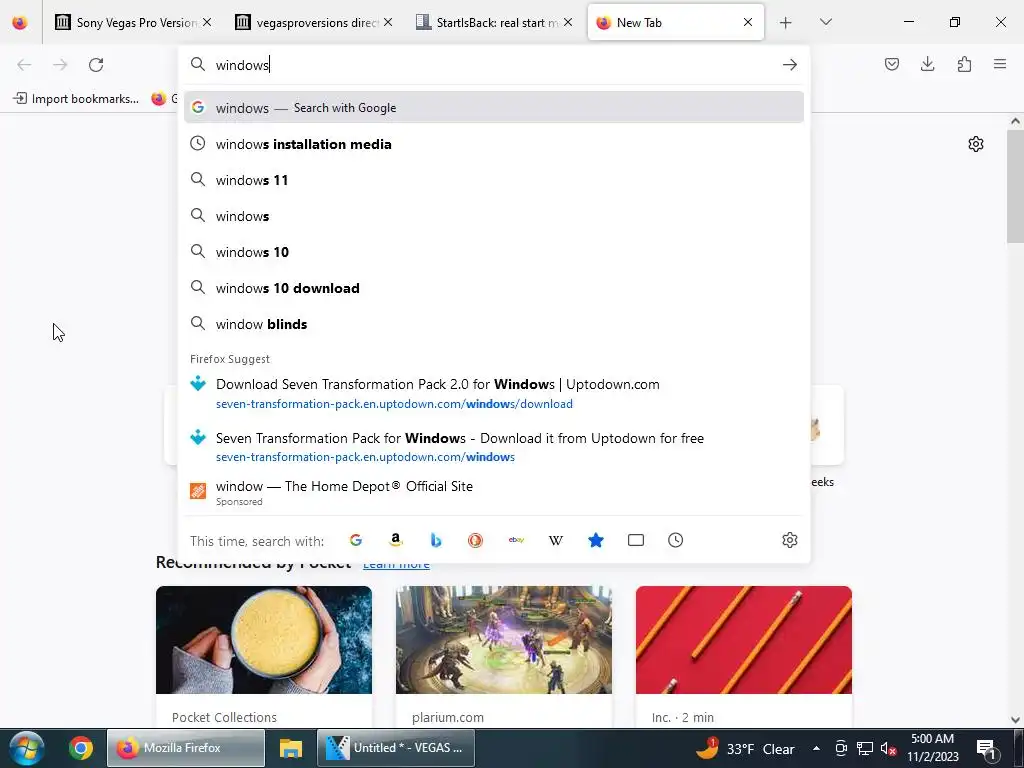Launch Chrome from the taskbar
This screenshot has height=768, width=1024.
coord(81,748)
